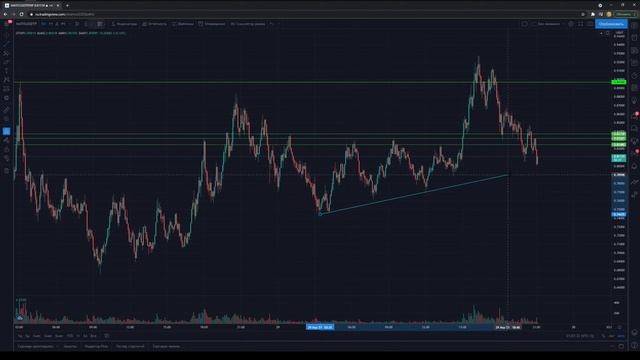This screenshot has width=640, height=360.
Task: Open the go-to-date calendar icon
Action: point(107,336)
